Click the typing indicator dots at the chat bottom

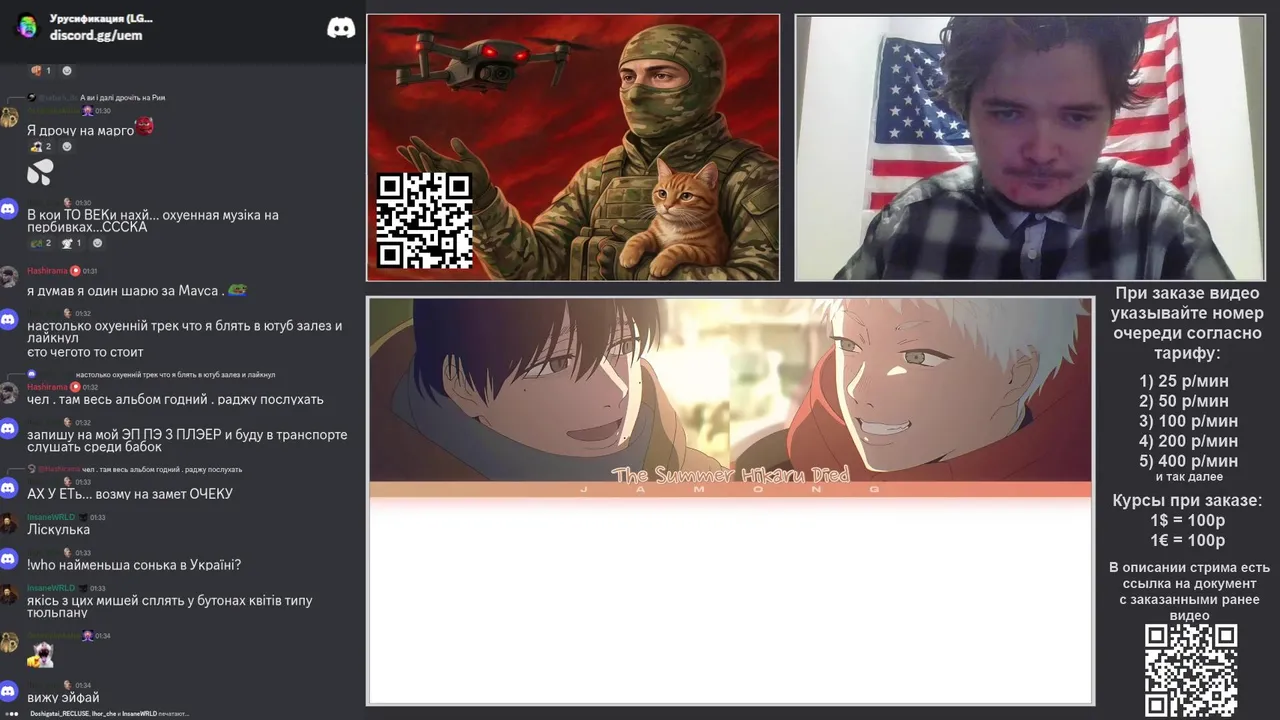[13, 714]
